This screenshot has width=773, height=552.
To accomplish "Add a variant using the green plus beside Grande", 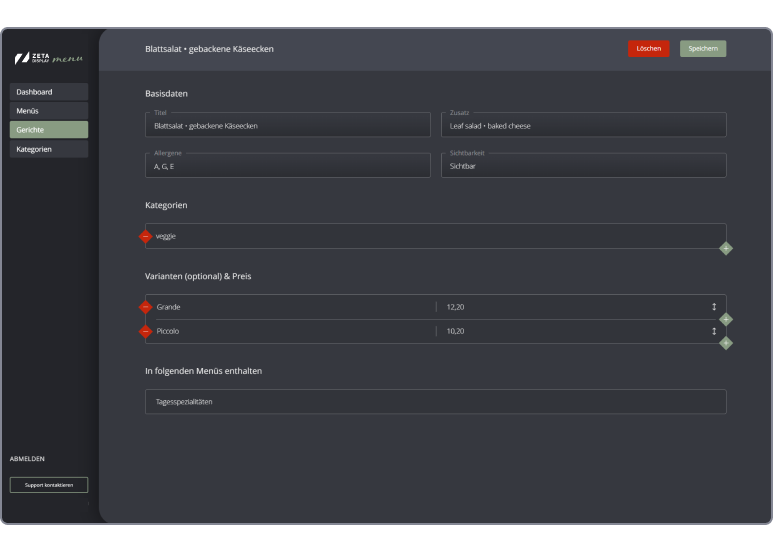I will pyautogui.click(x=726, y=319).
